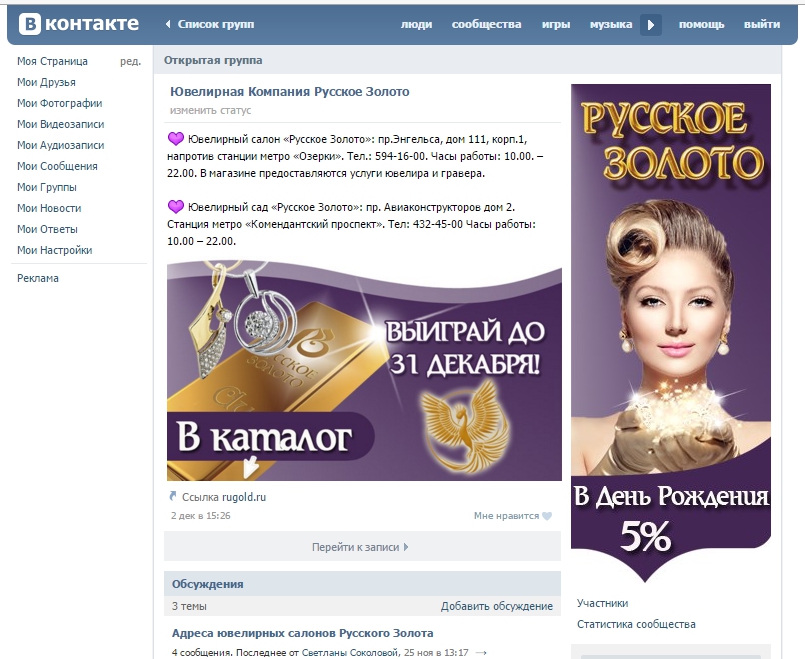Open the Ссылка rugold.ru link
The width and height of the screenshot is (805, 659).
(x=224, y=497)
